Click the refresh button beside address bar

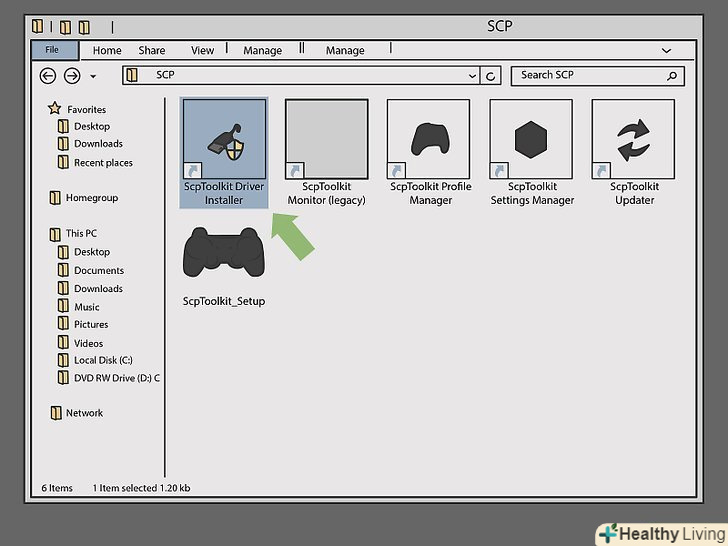(x=490, y=76)
